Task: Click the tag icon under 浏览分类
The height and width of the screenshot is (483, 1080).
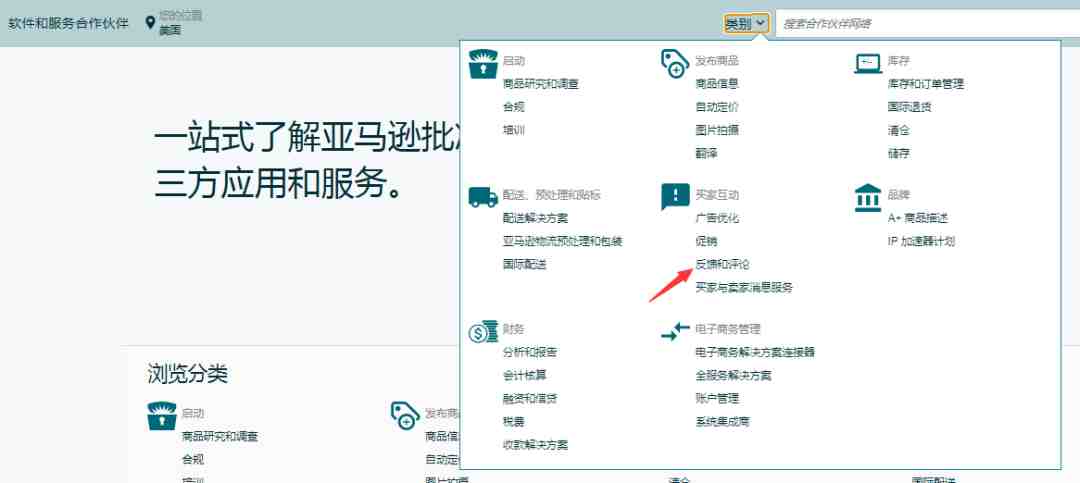Action: click(x=405, y=415)
